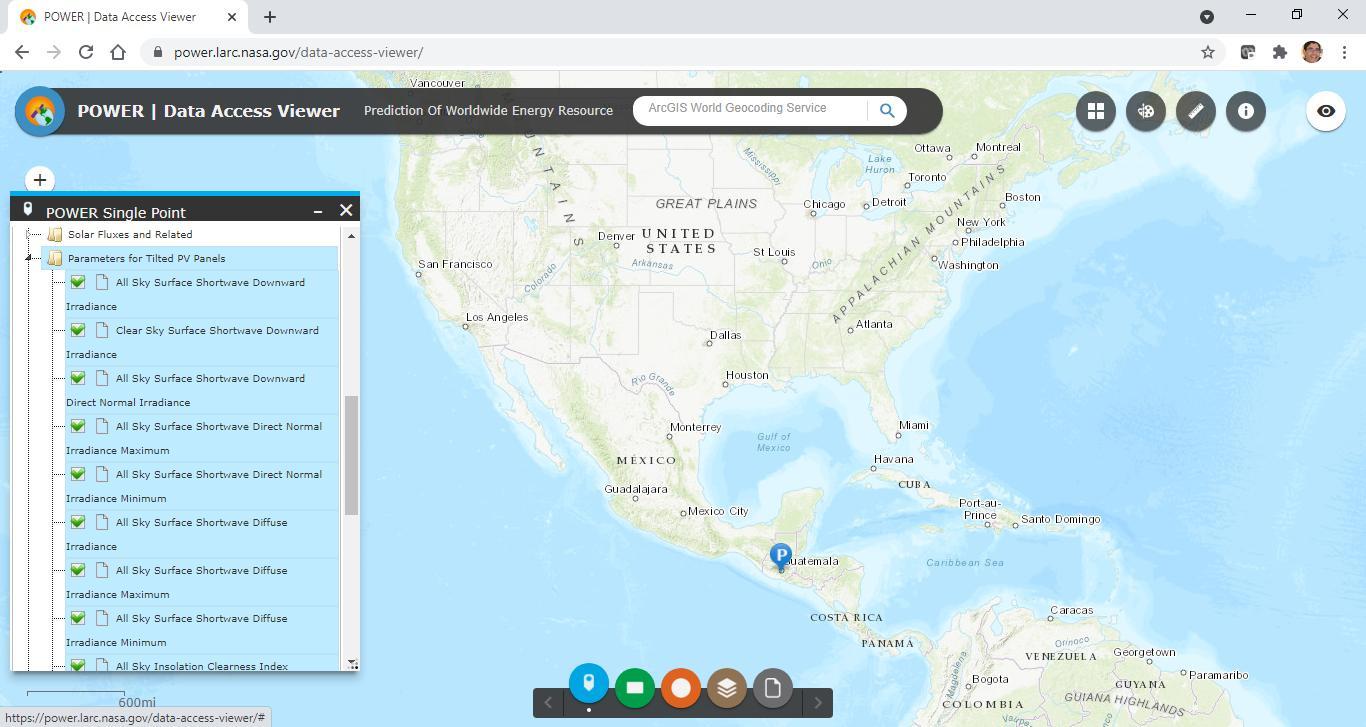The height and width of the screenshot is (727, 1366).
Task: Click the parameter list scroll down arrow
Action: coord(351,663)
